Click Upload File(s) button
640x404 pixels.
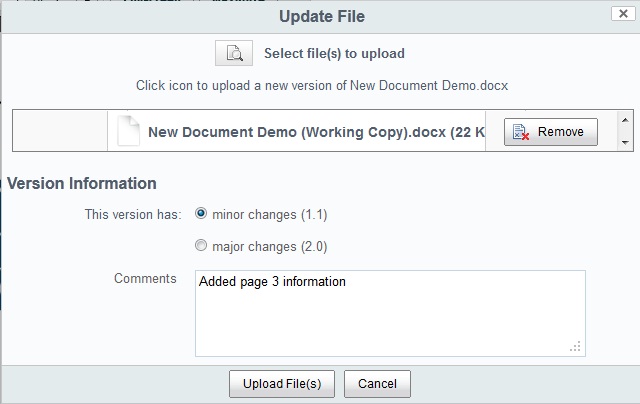[282, 384]
